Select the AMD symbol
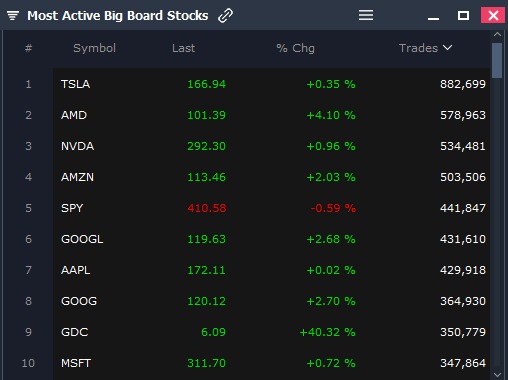The height and width of the screenshot is (380, 508). point(74,115)
